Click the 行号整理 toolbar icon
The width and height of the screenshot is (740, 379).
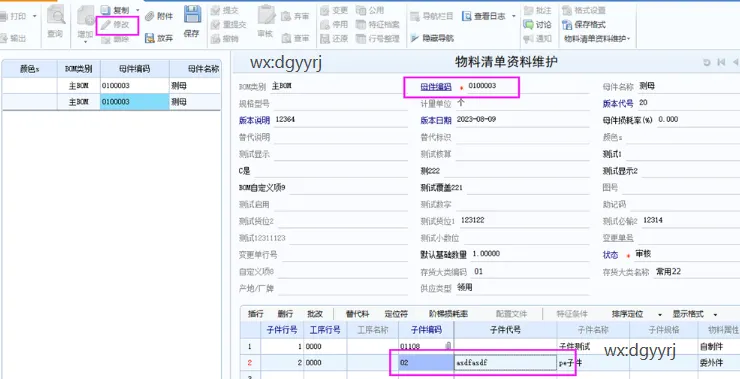click(361, 39)
